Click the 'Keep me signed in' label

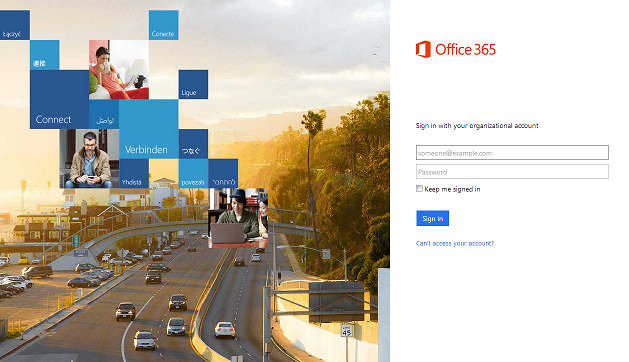(452, 189)
